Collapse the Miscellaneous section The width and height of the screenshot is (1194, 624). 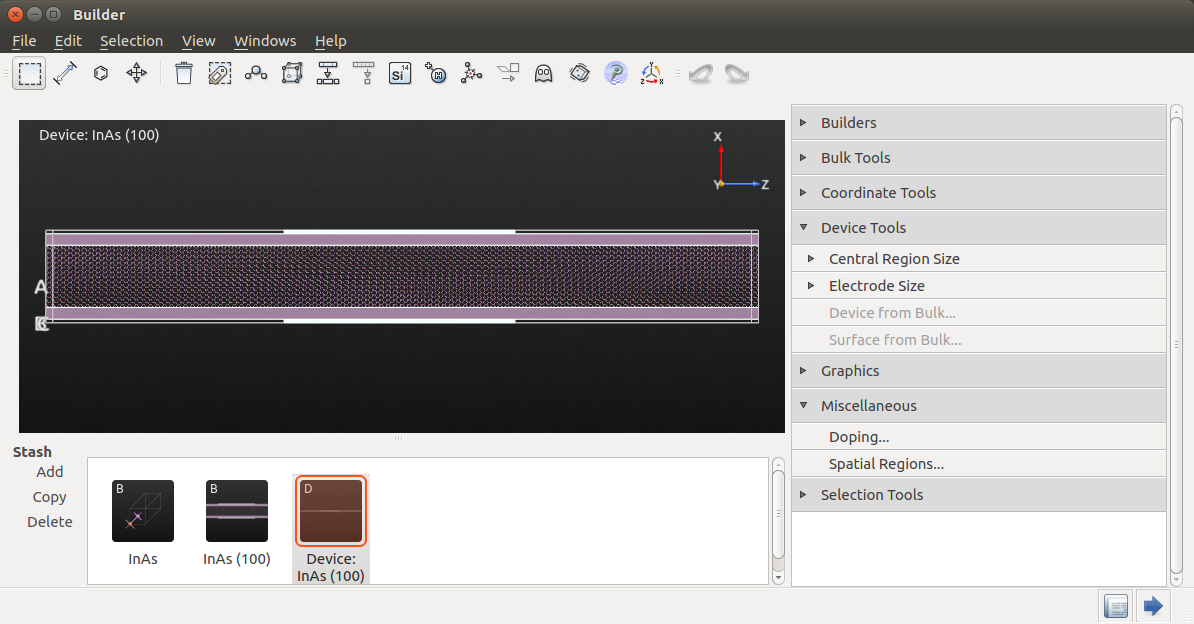tap(979, 406)
